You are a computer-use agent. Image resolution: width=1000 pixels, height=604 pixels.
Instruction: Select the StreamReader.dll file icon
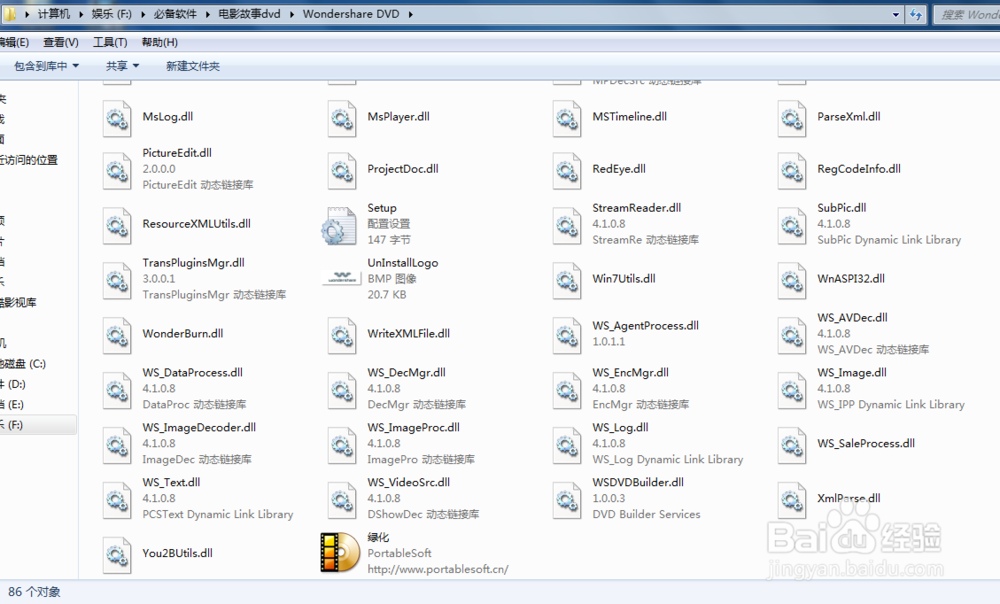[567, 226]
